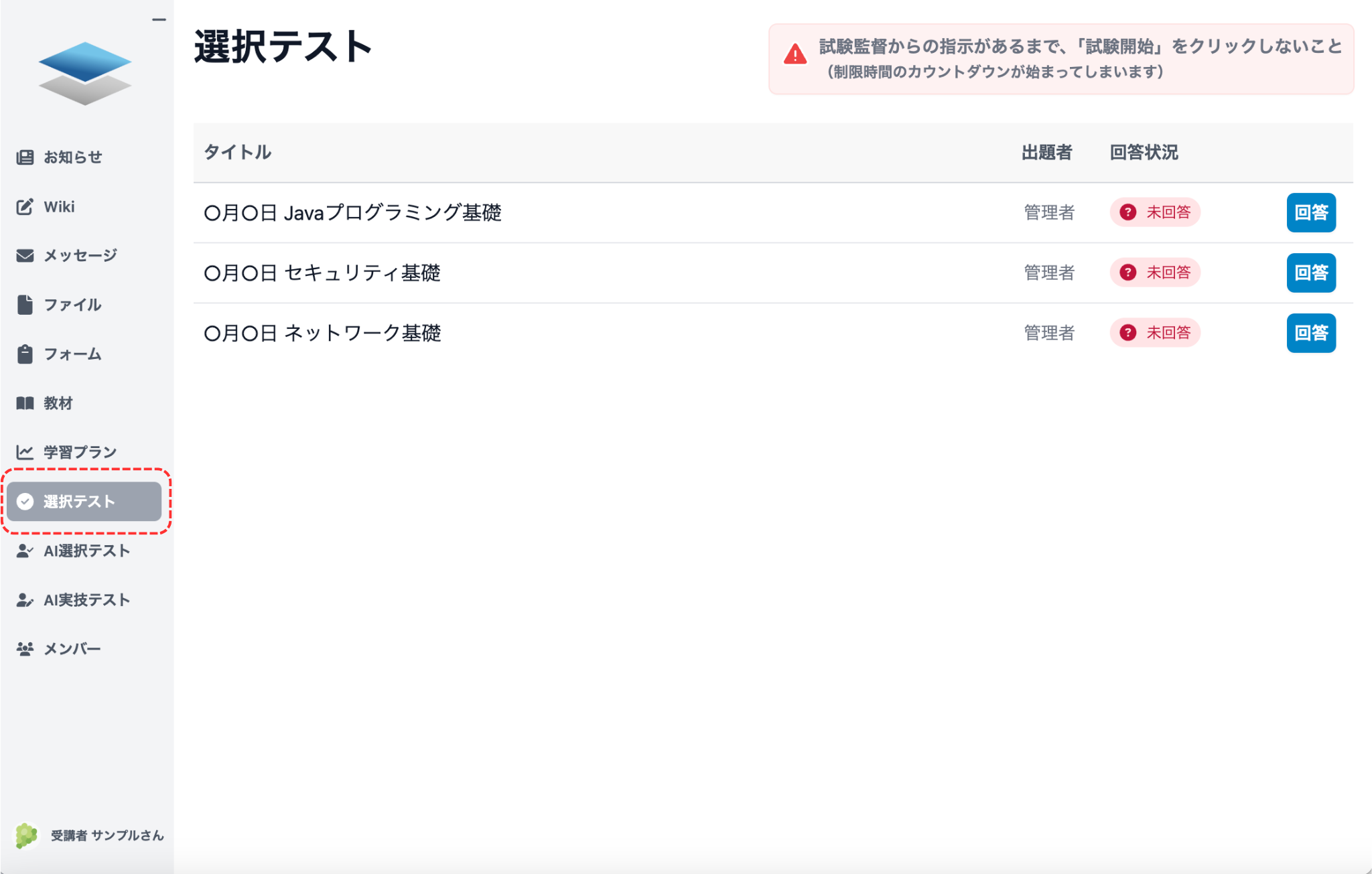
Task: Open the お知らせ (announcements) section
Action: pyautogui.click(x=72, y=157)
